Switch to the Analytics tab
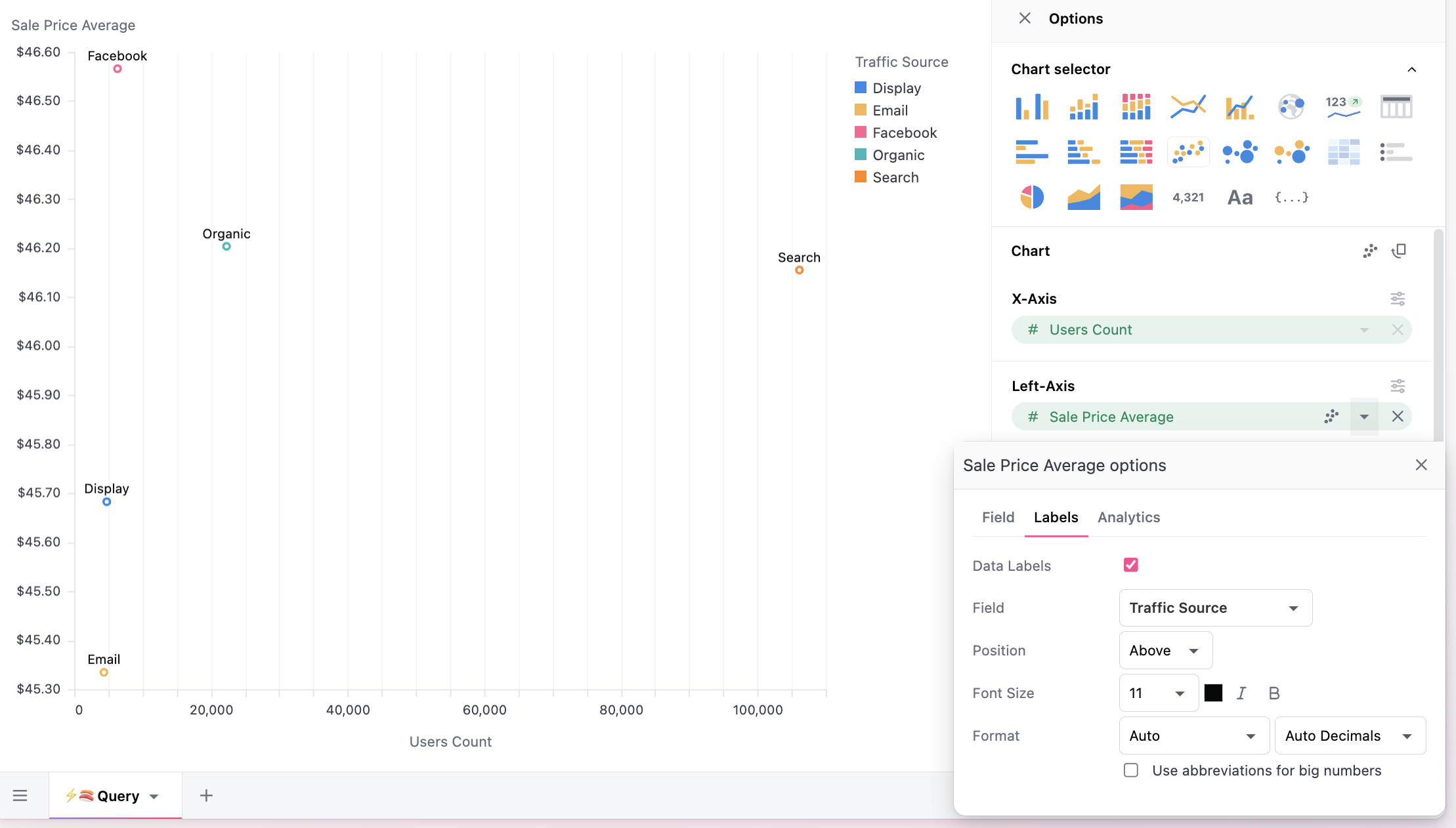The image size is (1456, 828). pos(1128,518)
